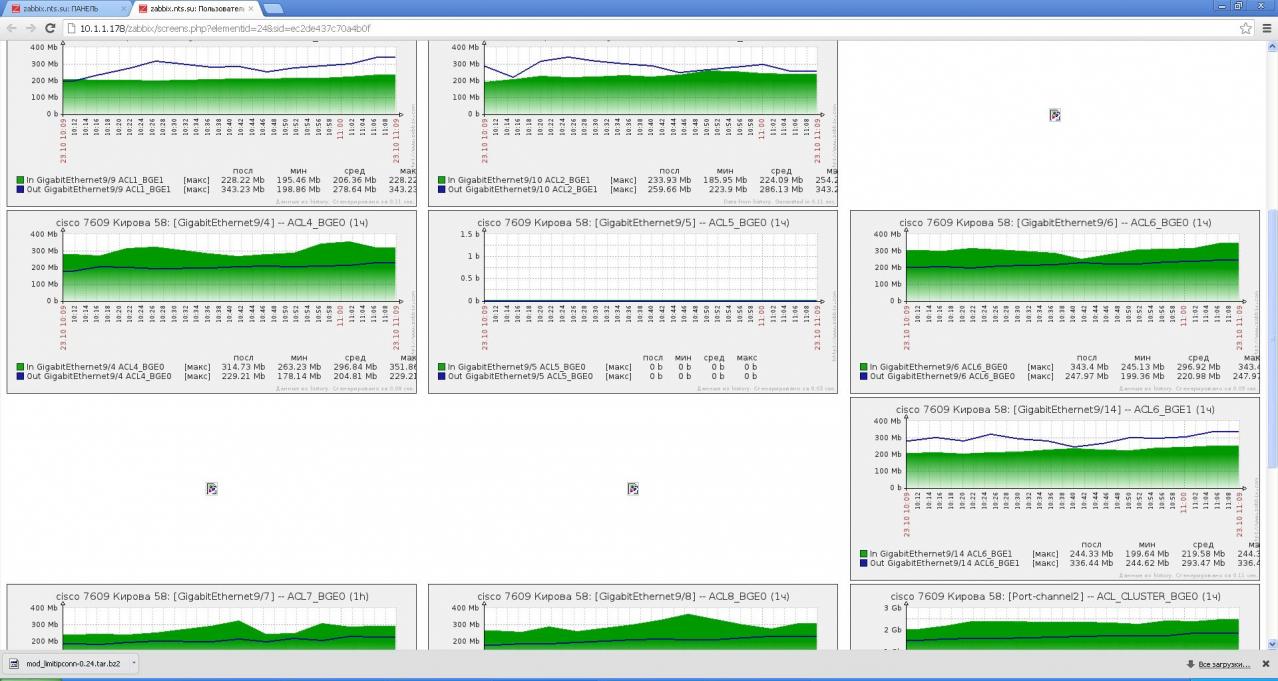Open the Chrome menu icon

[x=1266, y=28]
